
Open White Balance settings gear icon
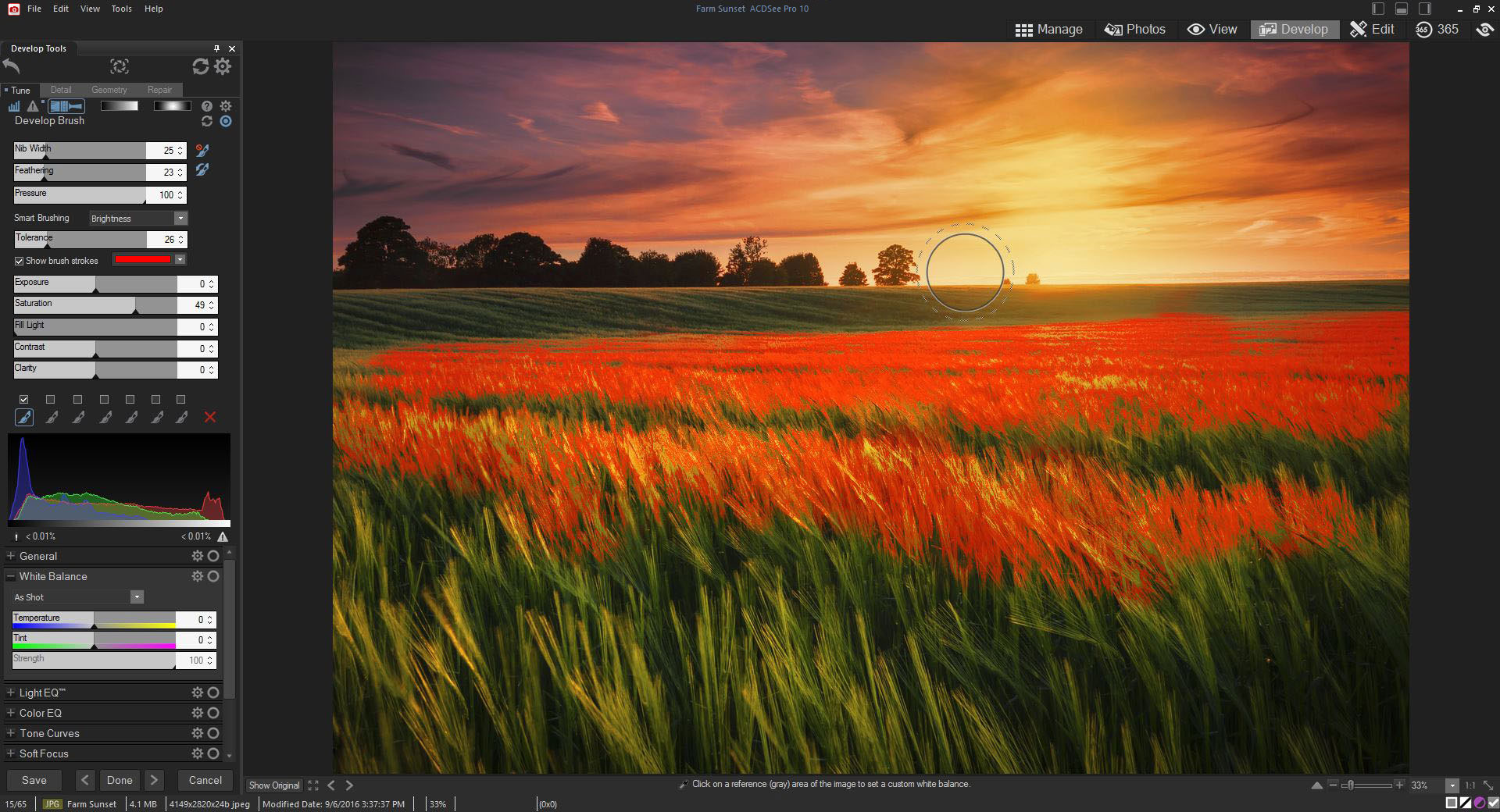click(197, 576)
